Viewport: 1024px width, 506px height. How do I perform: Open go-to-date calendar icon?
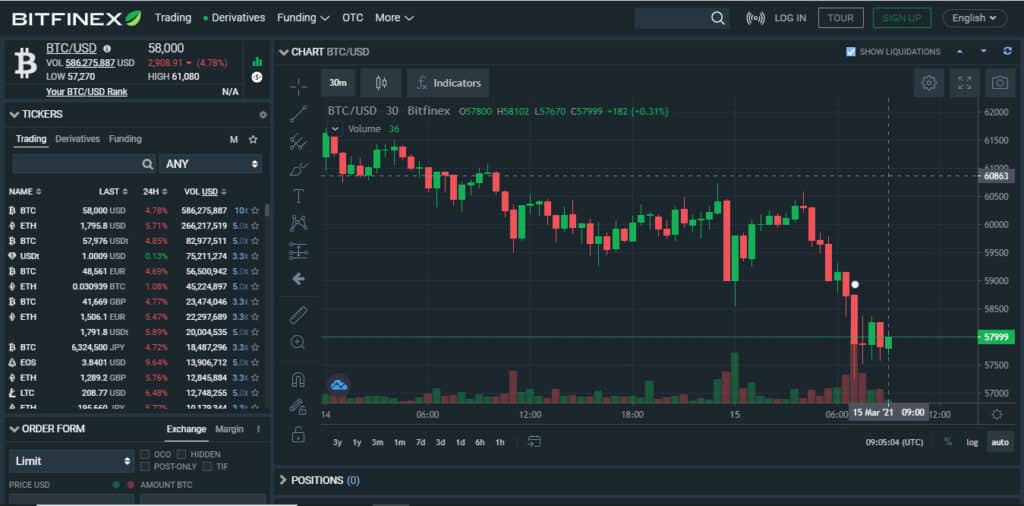(534, 442)
